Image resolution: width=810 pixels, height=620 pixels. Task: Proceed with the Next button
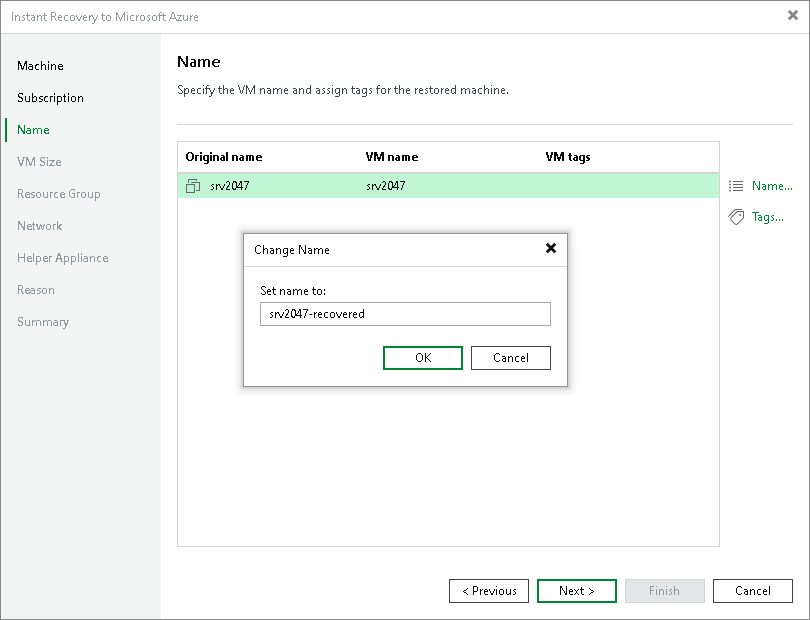point(577,591)
